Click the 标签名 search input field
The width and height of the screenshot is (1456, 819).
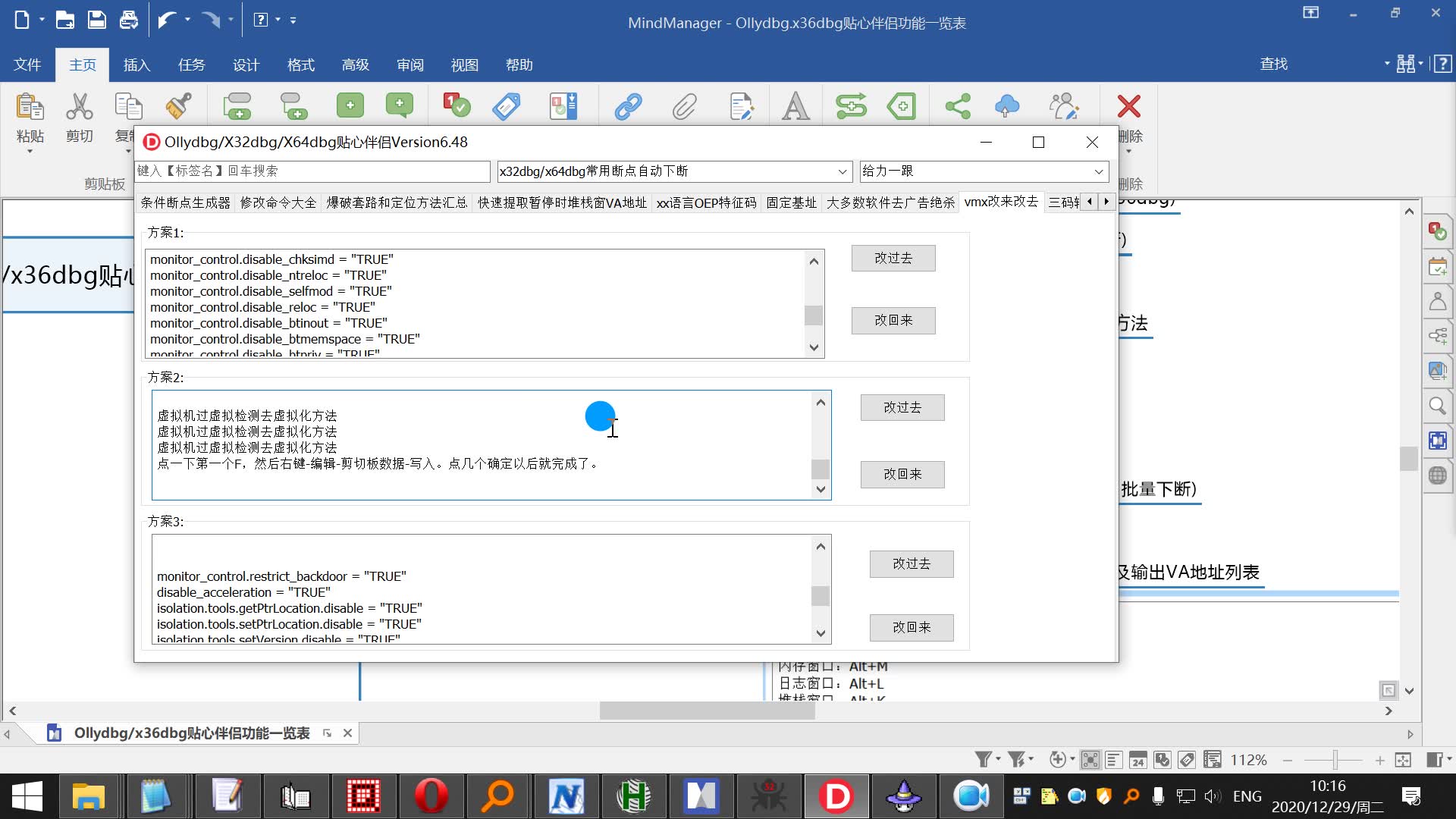tap(313, 171)
